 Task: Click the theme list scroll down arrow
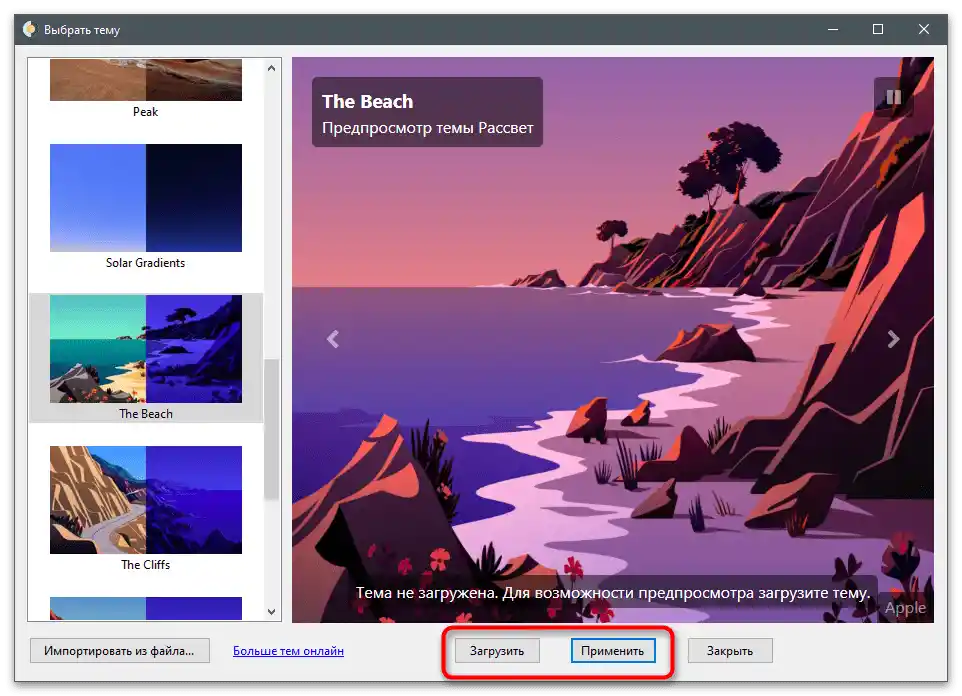[271, 611]
